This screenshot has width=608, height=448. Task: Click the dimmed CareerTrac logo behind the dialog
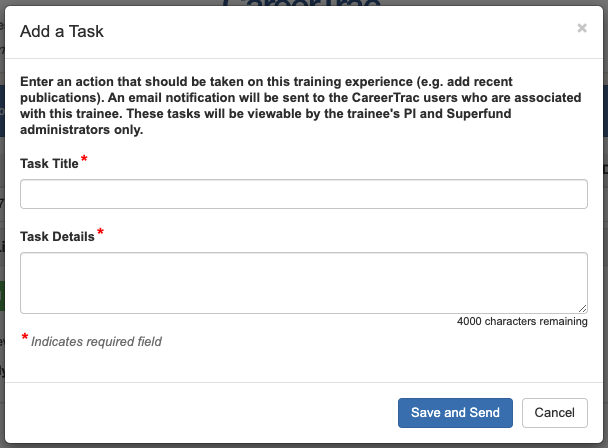click(x=302, y=3)
